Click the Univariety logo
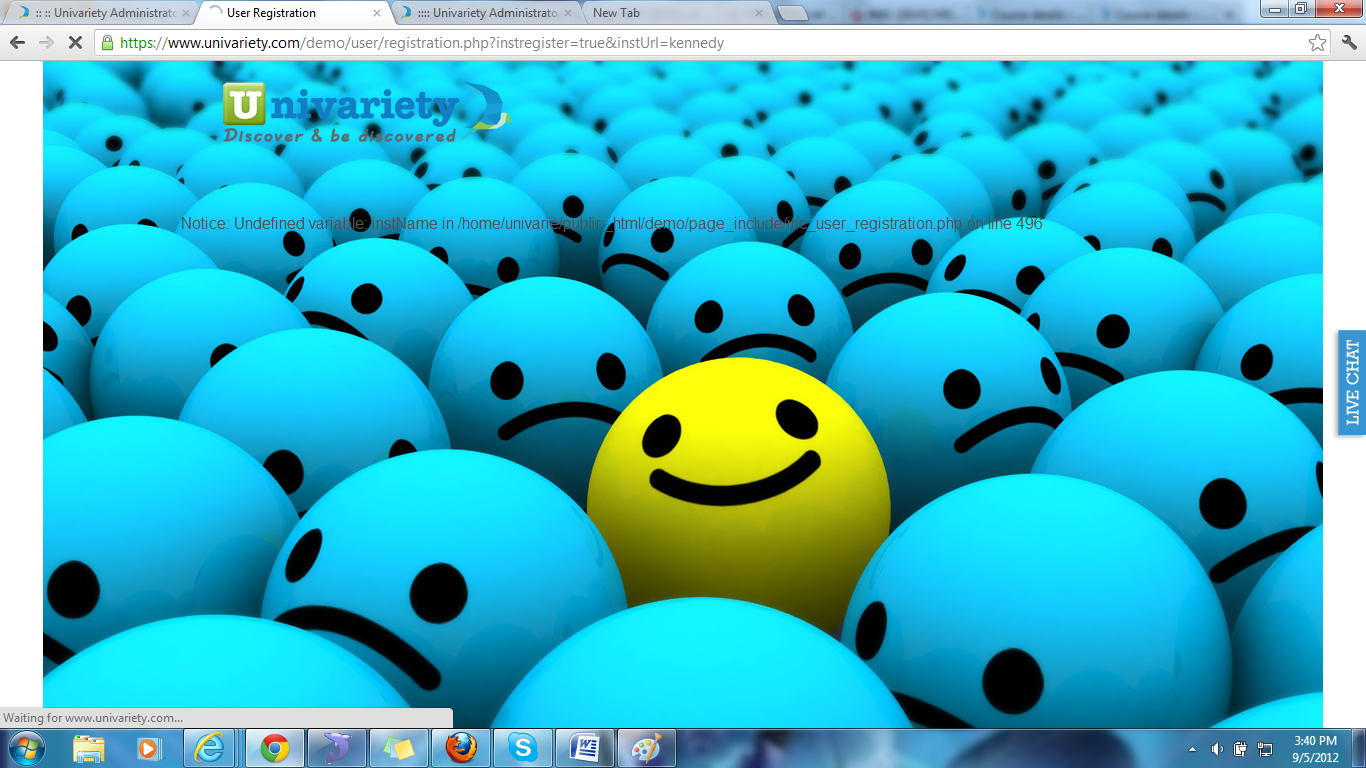Viewport: 1366px width, 768px height. click(x=366, y=113)
